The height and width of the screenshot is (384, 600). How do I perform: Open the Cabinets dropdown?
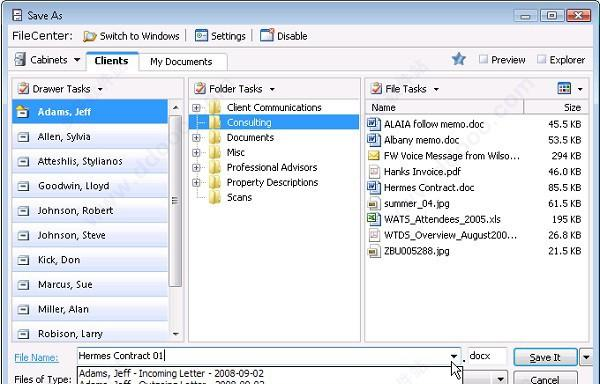pyautogui.click(x=77, y=60)
